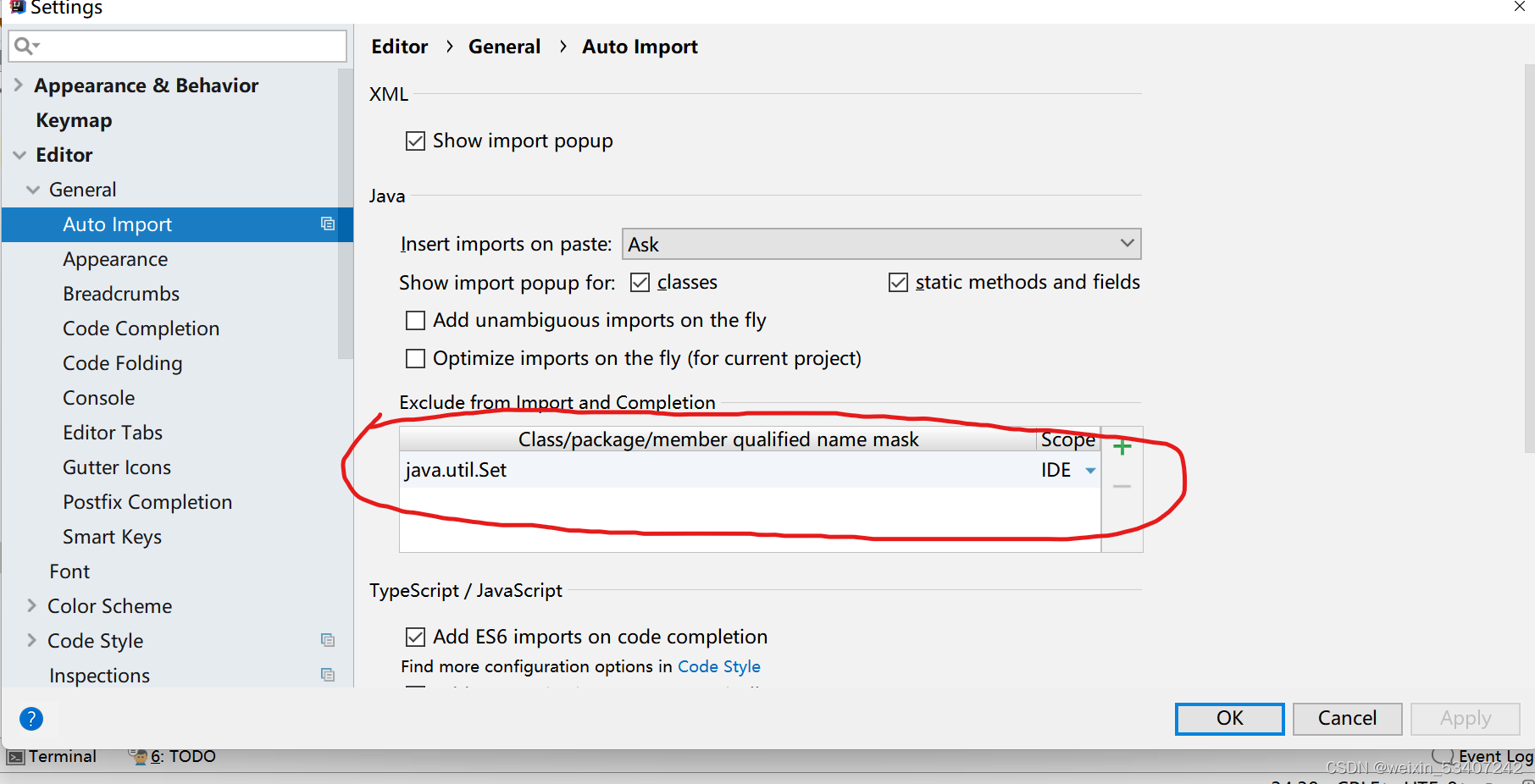
Task: Click the settings search input field
Action: (x=178, y=46)
